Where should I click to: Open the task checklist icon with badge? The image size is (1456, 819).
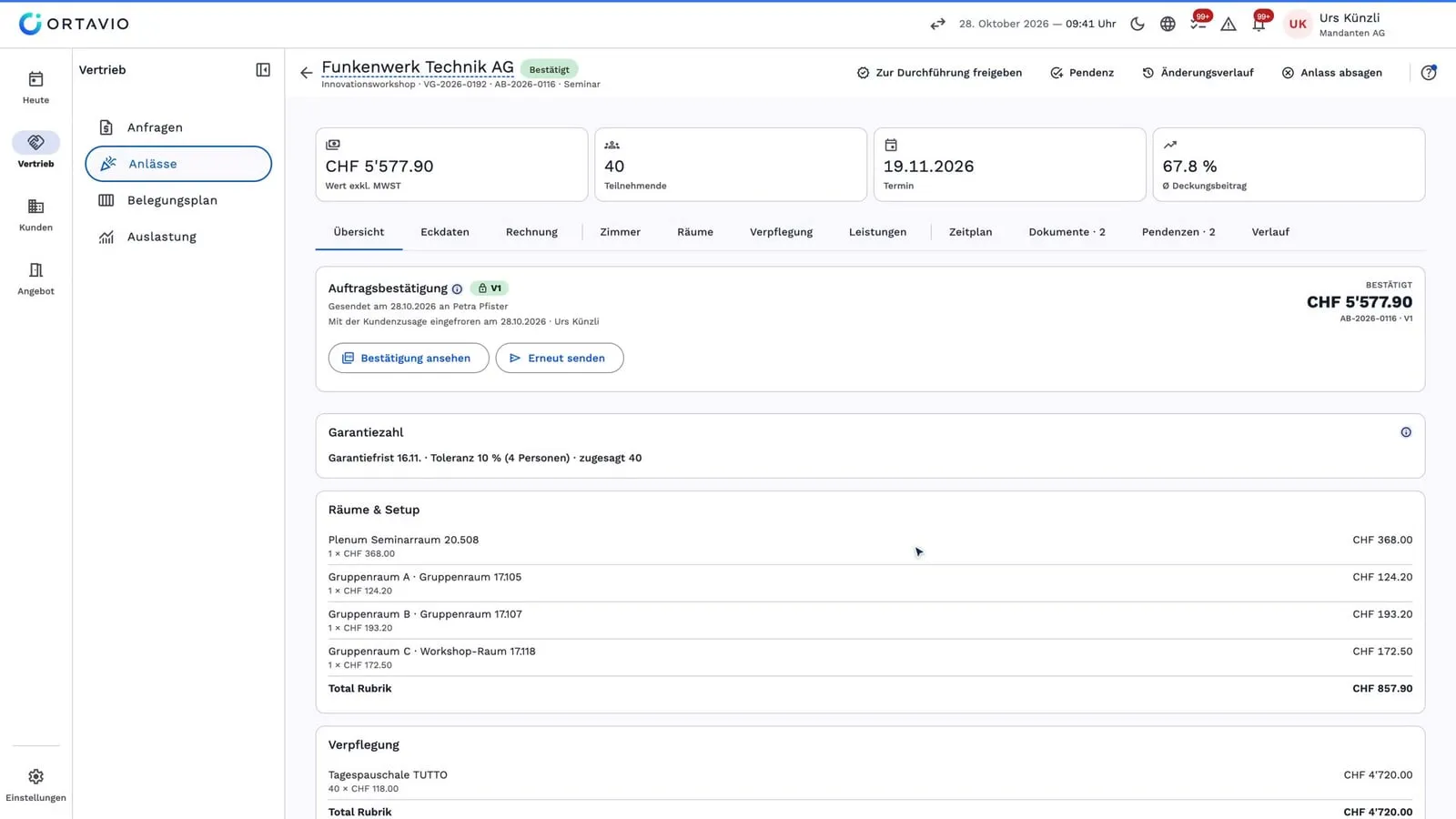click(1198, 24)
